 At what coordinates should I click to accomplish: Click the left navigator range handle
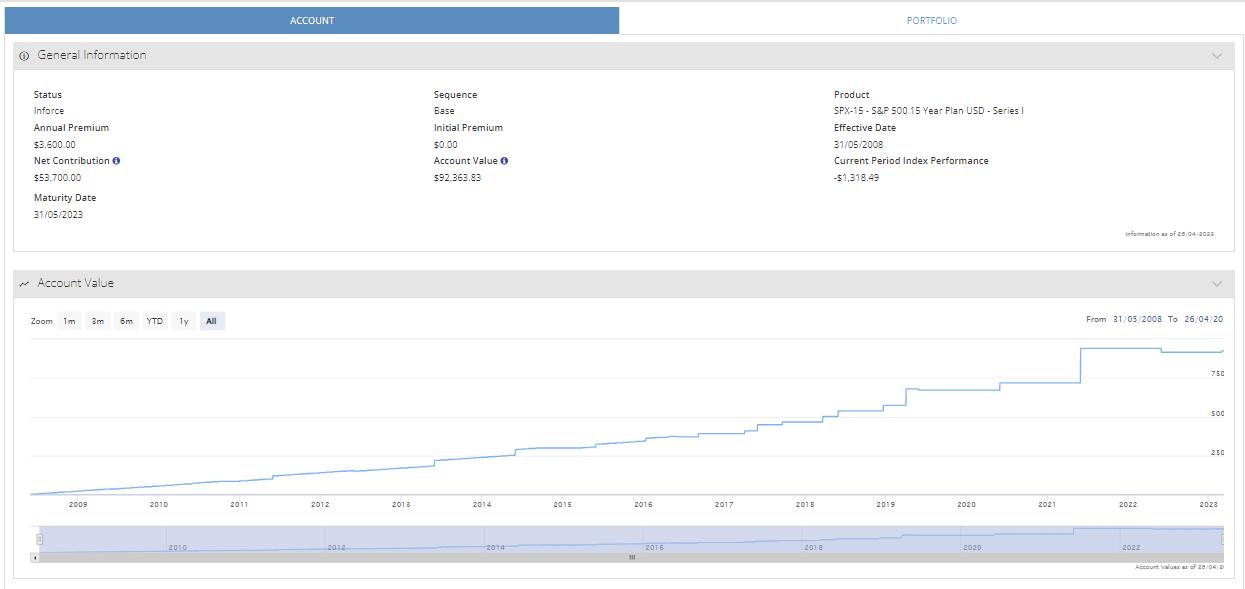pyautogui.click(x=40, y=539)
